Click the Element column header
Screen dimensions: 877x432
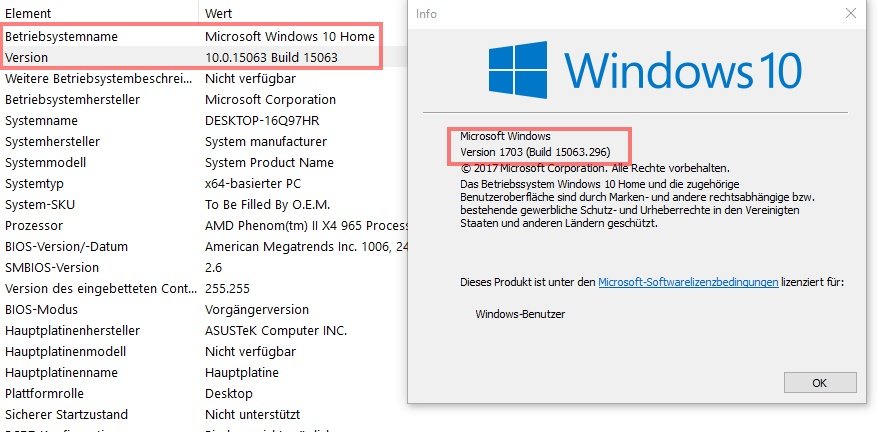point(99,13)
